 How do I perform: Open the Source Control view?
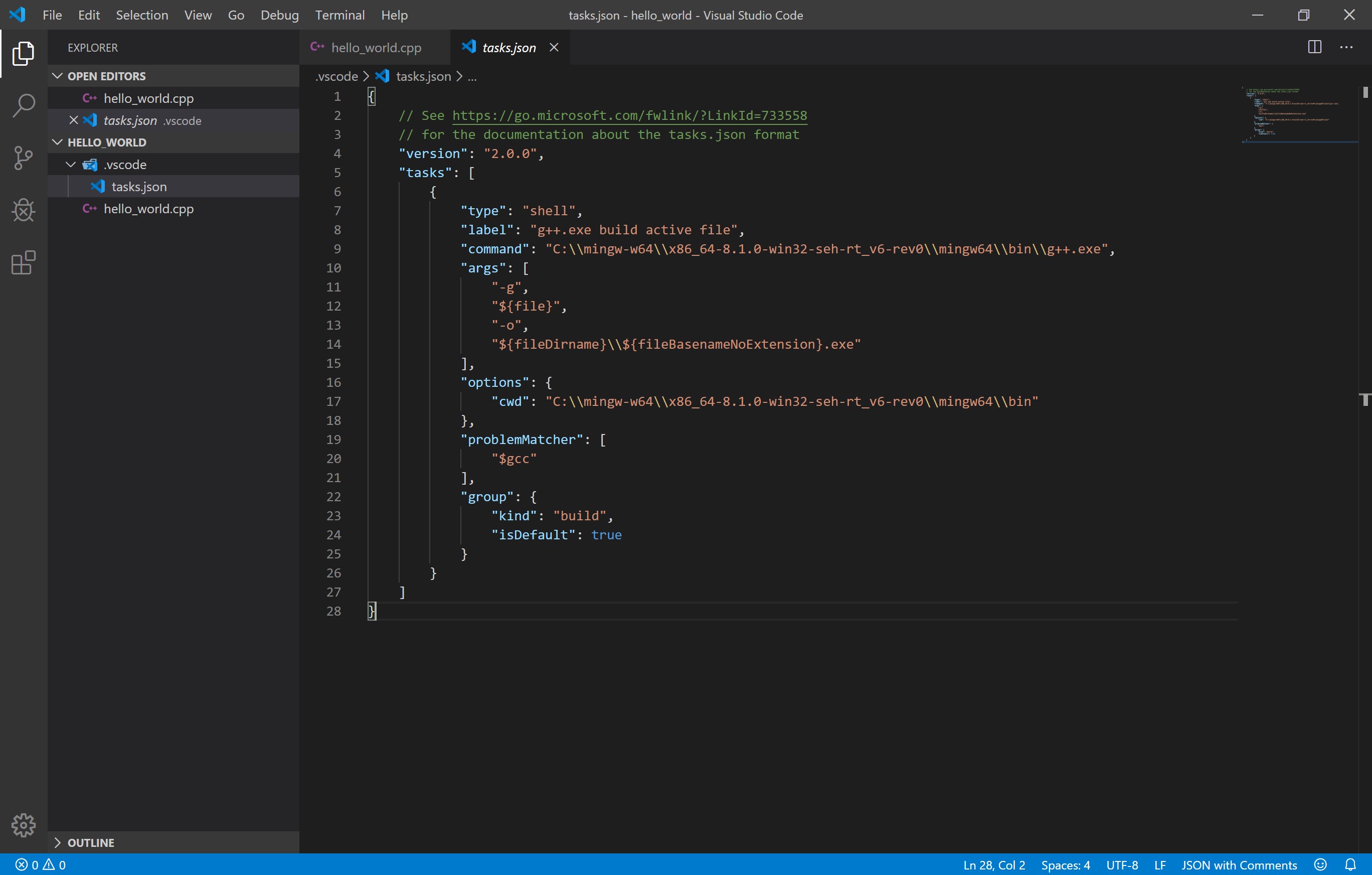click(24, 158)
